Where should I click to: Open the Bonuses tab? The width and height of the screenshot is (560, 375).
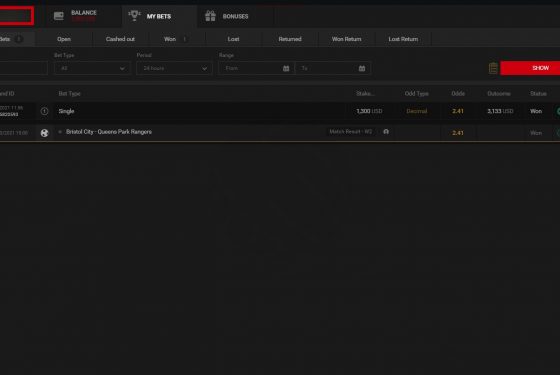point(235,16)
